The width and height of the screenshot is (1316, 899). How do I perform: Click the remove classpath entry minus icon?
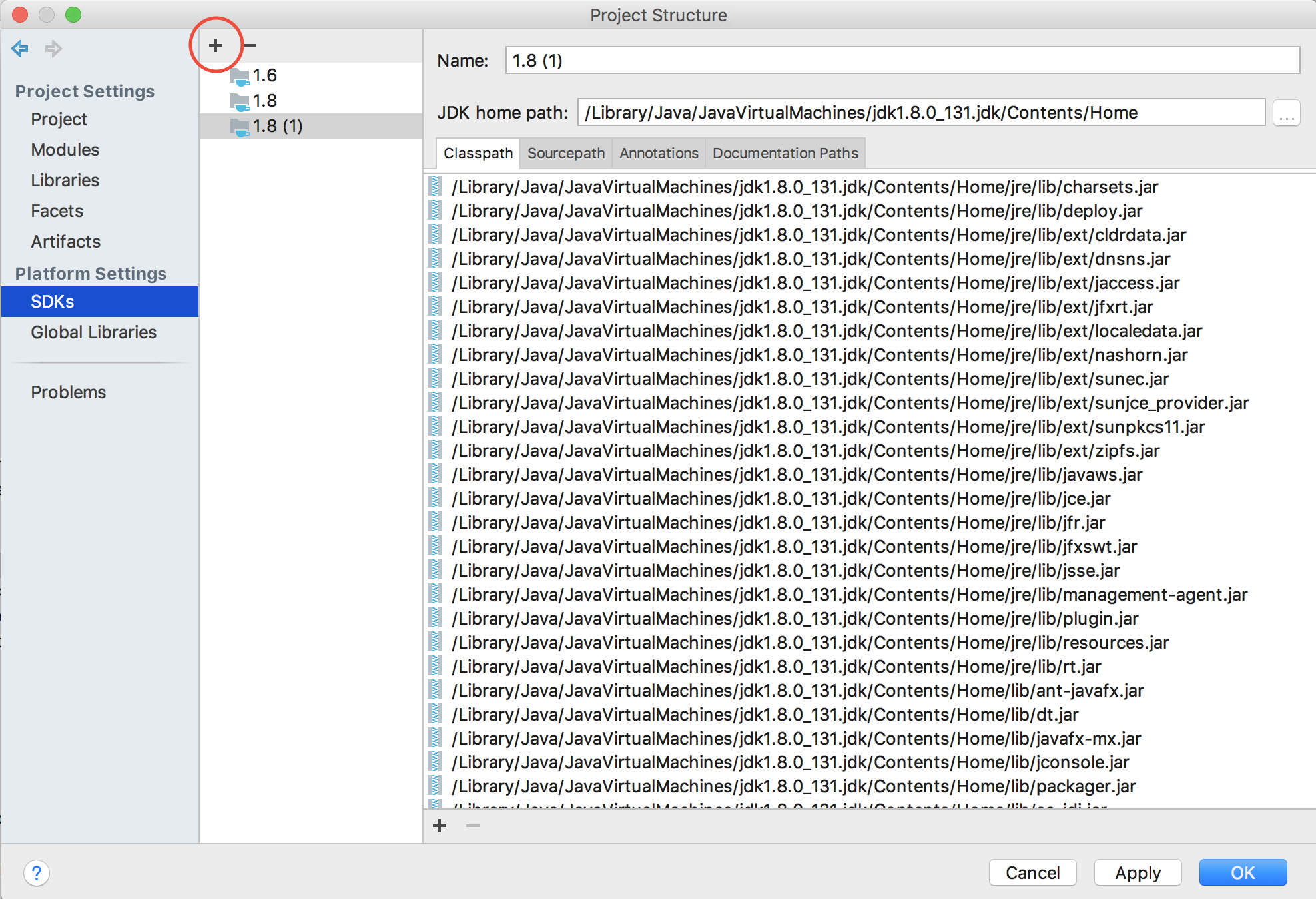pos(473,826)
